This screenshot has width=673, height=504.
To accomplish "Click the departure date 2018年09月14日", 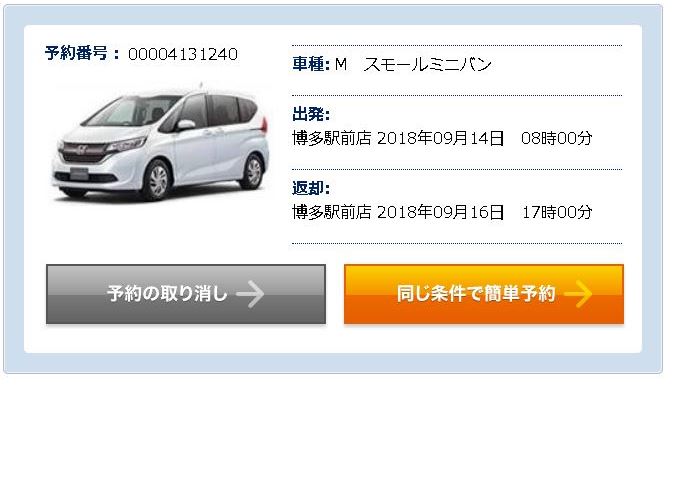I will (x=440, y=138).
